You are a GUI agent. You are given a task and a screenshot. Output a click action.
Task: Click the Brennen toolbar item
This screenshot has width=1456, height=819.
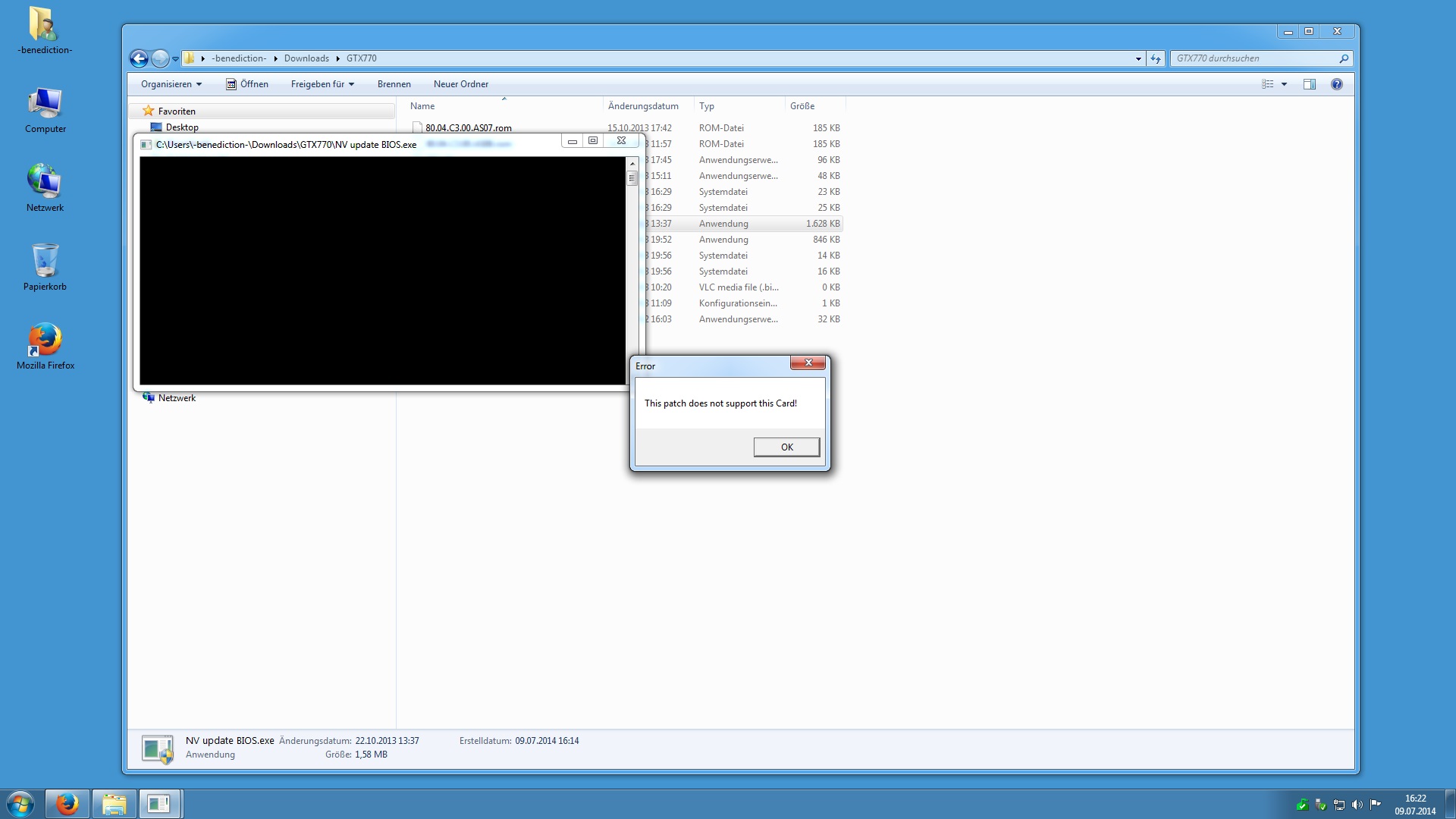(394, 84)
